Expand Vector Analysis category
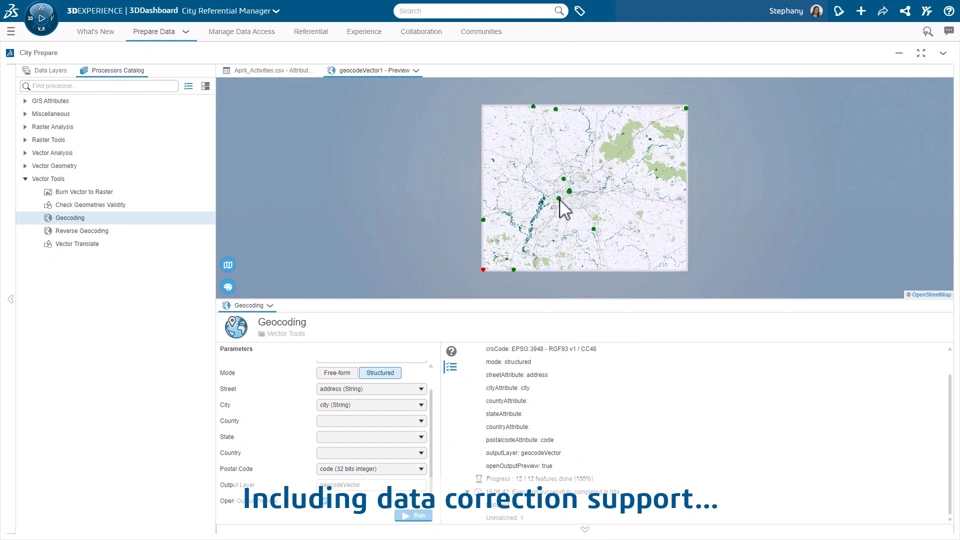The height and width of the screenshot is (540, 960). point(25,153)
